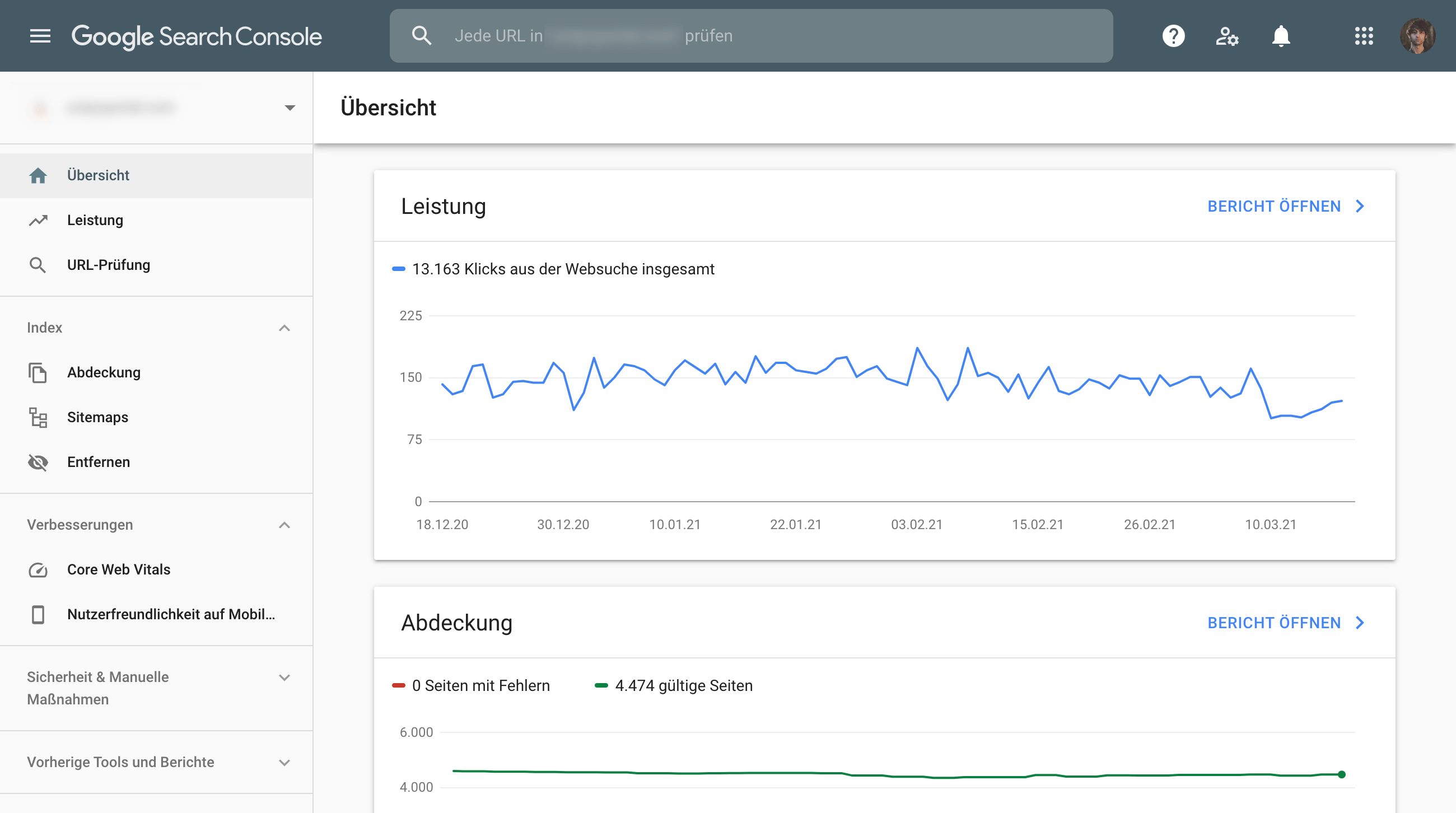
Task: Open Abdeckung in the sidebar
Action: click(104, 372)
